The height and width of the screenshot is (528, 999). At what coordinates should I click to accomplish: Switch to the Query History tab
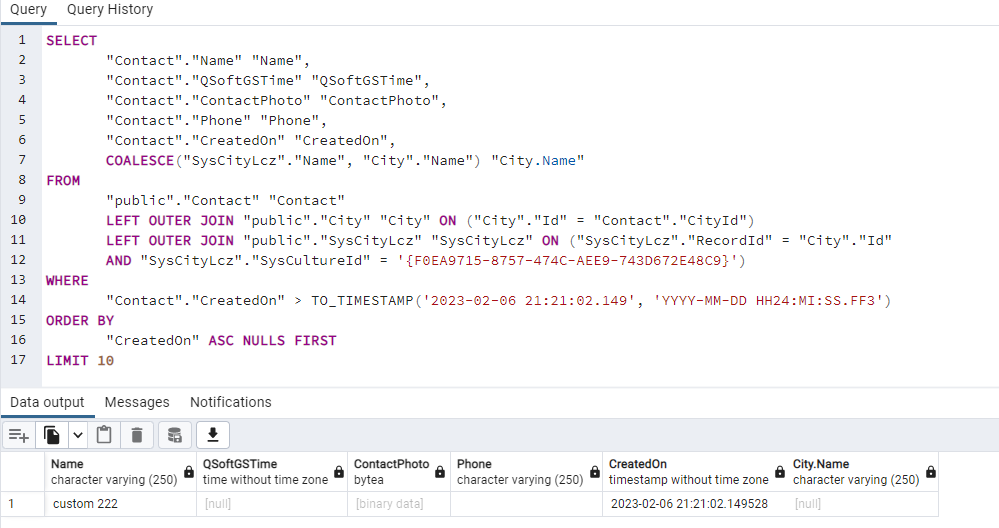coord(110,10)
